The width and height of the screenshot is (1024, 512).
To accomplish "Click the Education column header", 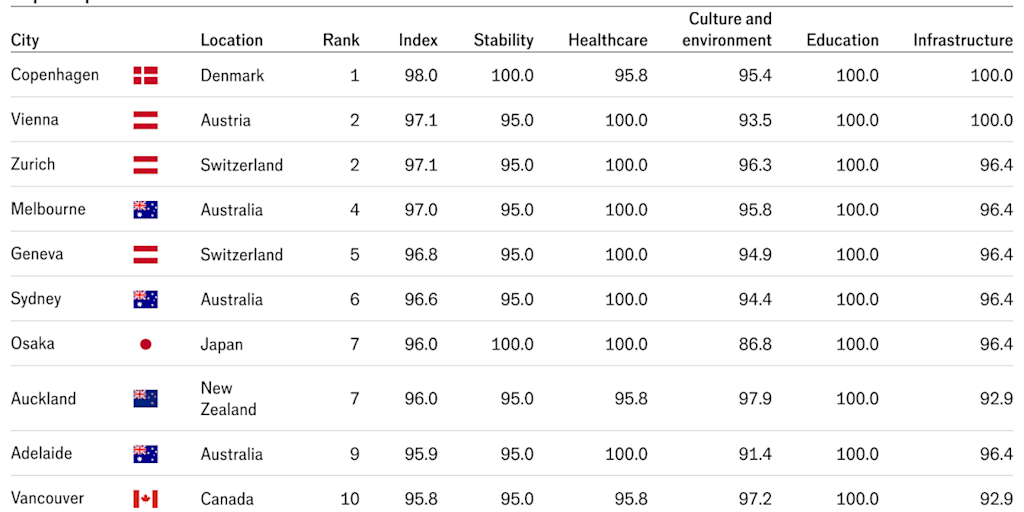I will point(842,41).
